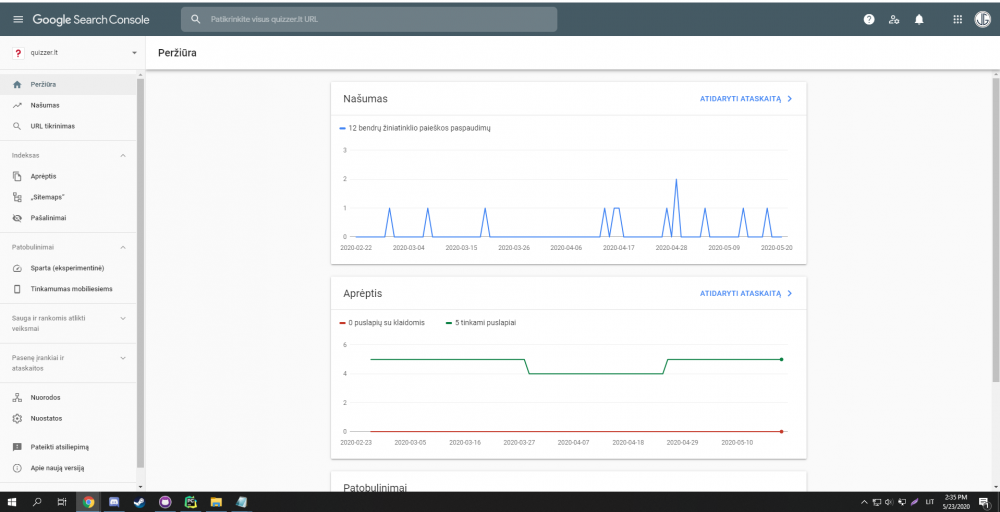Click Apie naują versiją
Viewport: 1000px width, 512px height.
tap(68, 468)
